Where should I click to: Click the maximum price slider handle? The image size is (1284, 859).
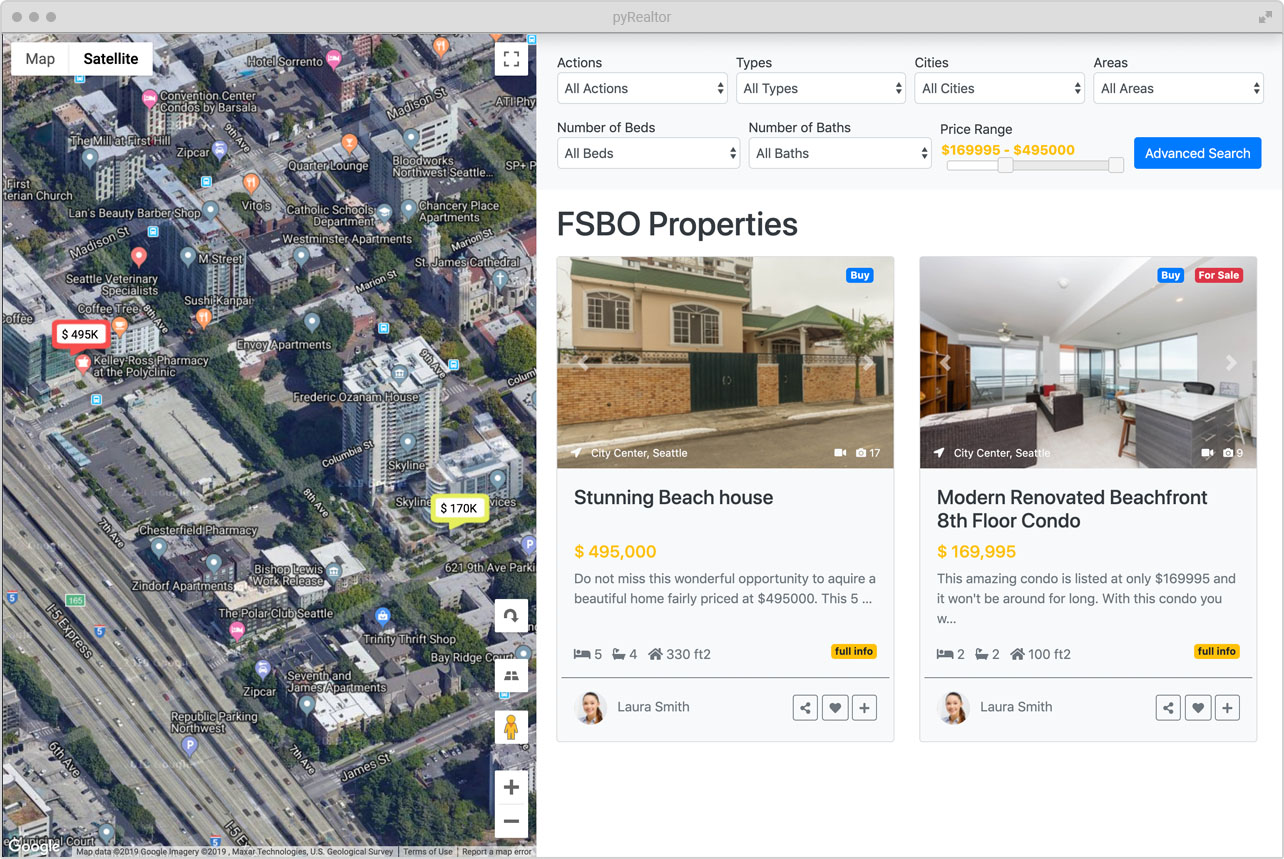pyautogui.click(x=1116, y=165)
